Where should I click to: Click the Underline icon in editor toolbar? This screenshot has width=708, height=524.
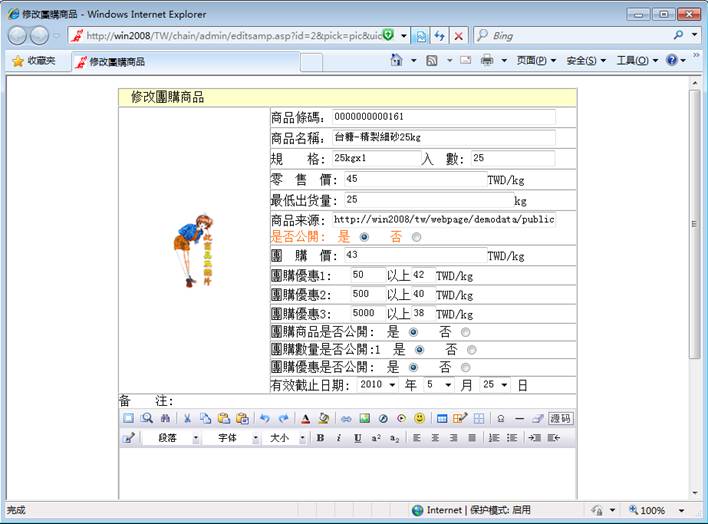[x=357, y=438]
